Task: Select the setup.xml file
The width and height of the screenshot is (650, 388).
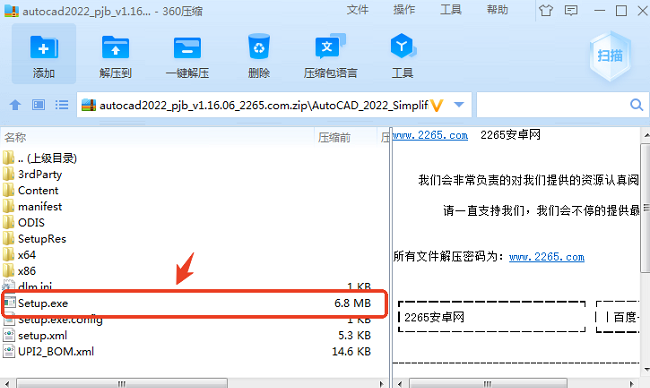Action: (195, 335)
